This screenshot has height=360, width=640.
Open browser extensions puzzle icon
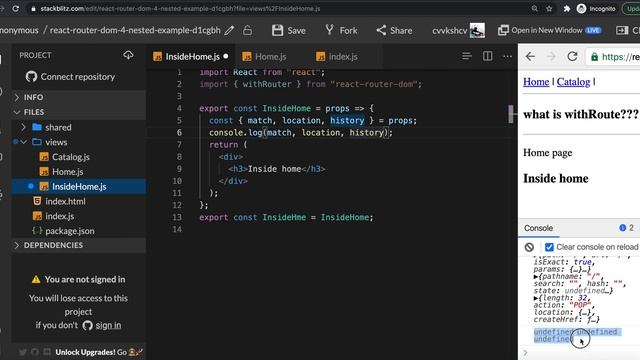click(x=567, y=9)
